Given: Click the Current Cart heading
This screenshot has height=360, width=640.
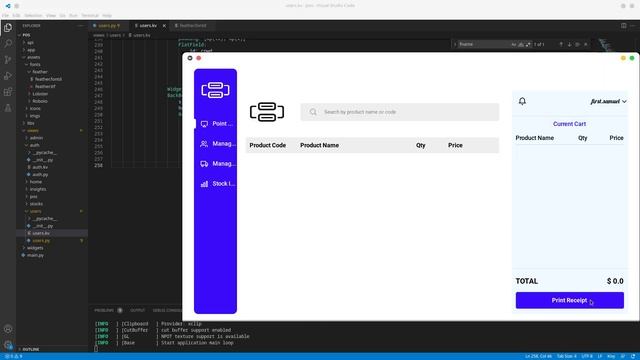Looking at the screenshot, I should [569, 124].
